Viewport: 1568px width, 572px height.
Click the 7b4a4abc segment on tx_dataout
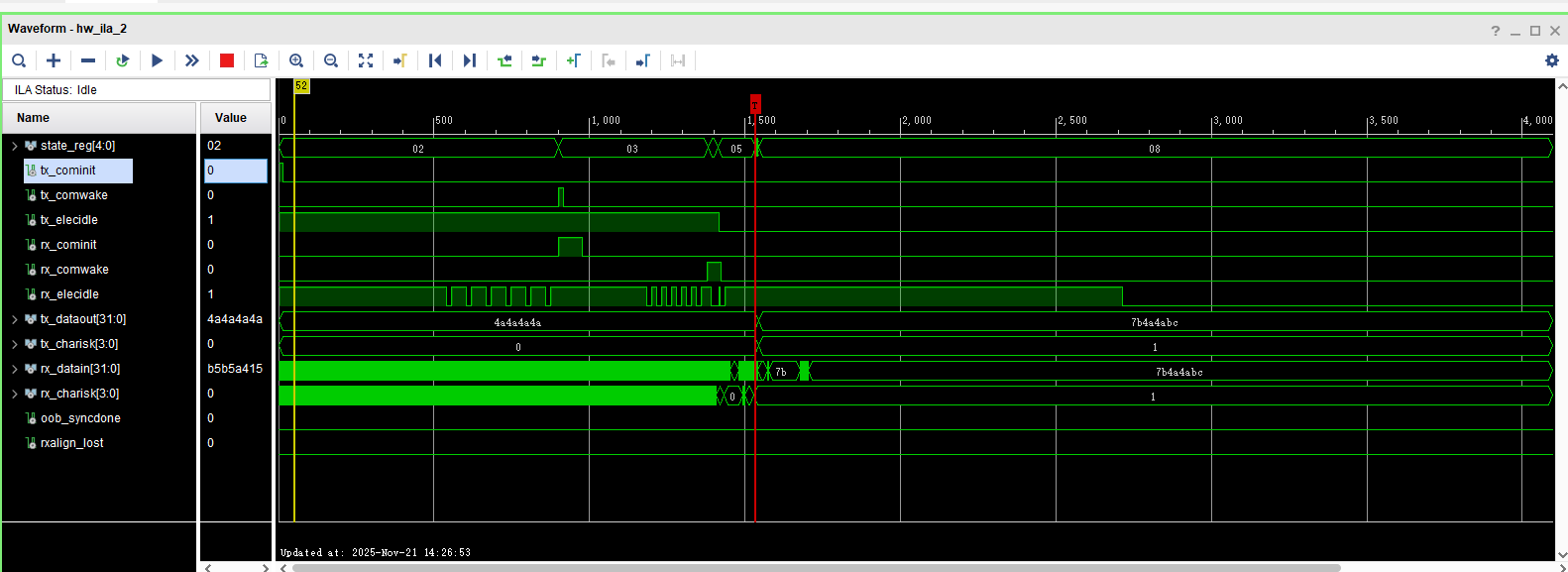pyautogui.click(x=1155, y=322)
